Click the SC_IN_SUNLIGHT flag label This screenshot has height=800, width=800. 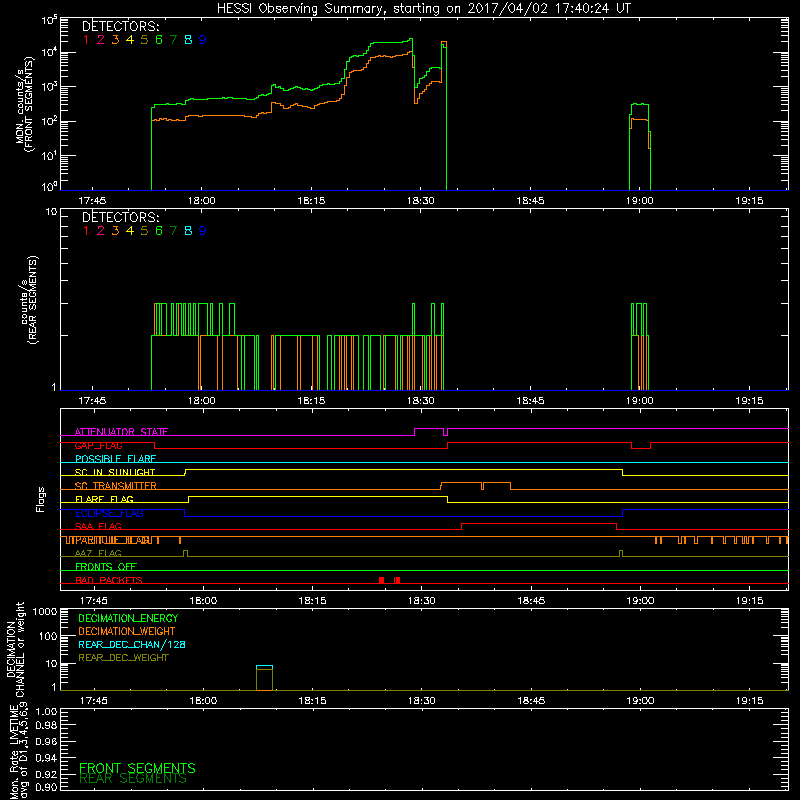pos(115,472)
